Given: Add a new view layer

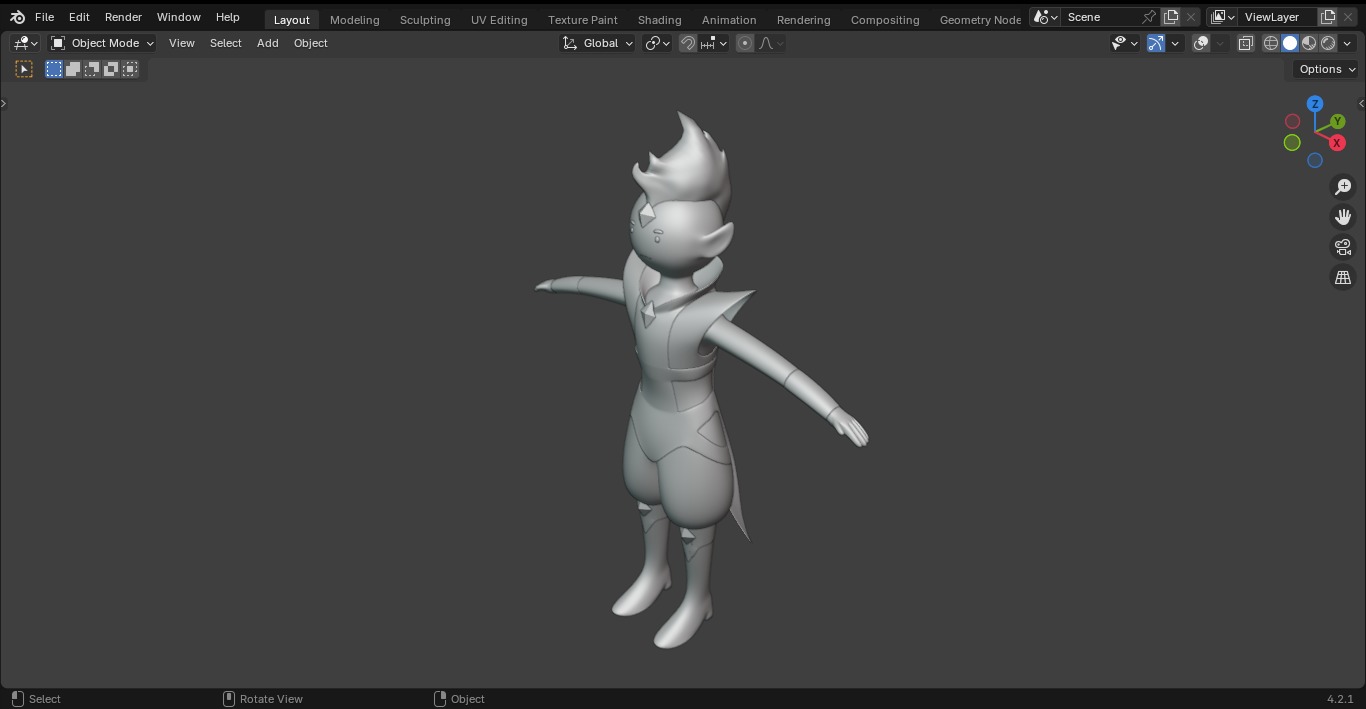Looking at the screenshot, I should [1328, 17].
